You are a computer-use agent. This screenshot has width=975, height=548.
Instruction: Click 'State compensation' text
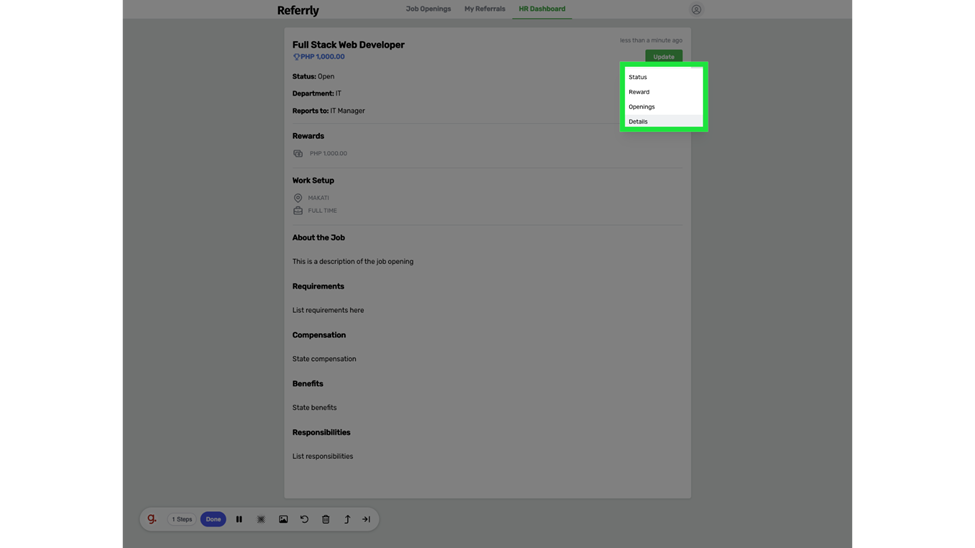click(324, 359)
